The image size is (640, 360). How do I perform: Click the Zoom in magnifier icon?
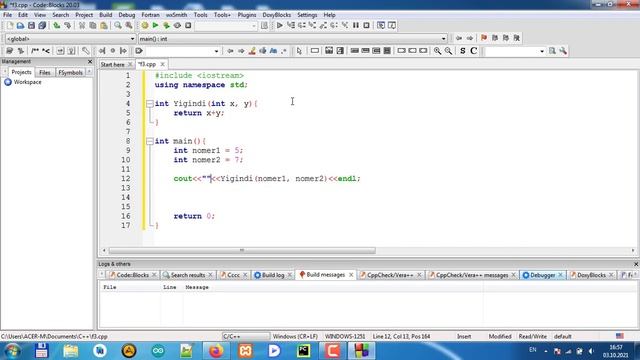point(438,51)
